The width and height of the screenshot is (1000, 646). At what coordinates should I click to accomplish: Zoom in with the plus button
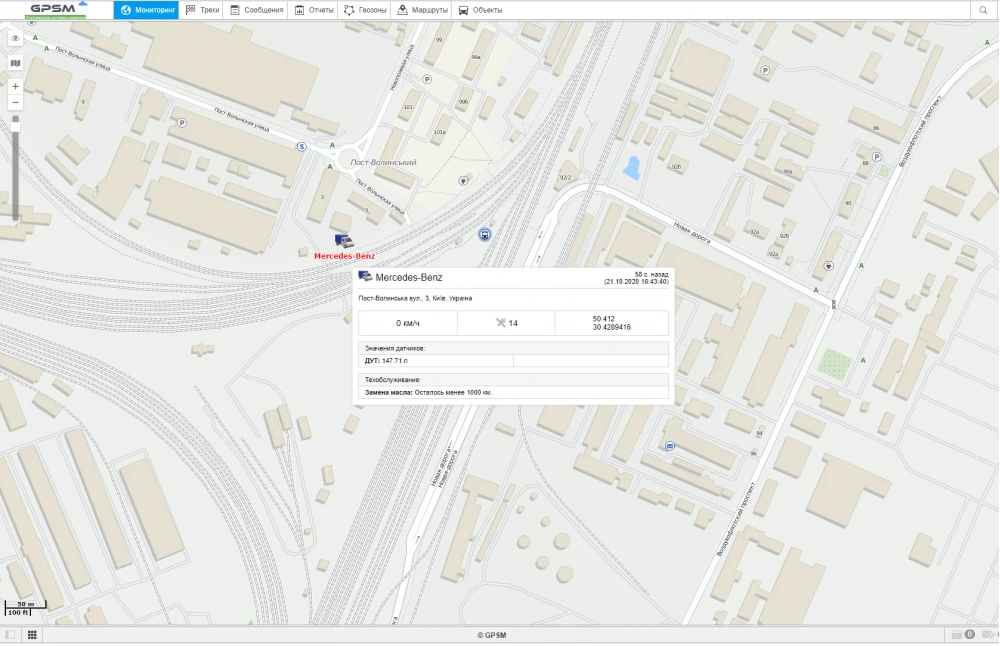point(15,87)
